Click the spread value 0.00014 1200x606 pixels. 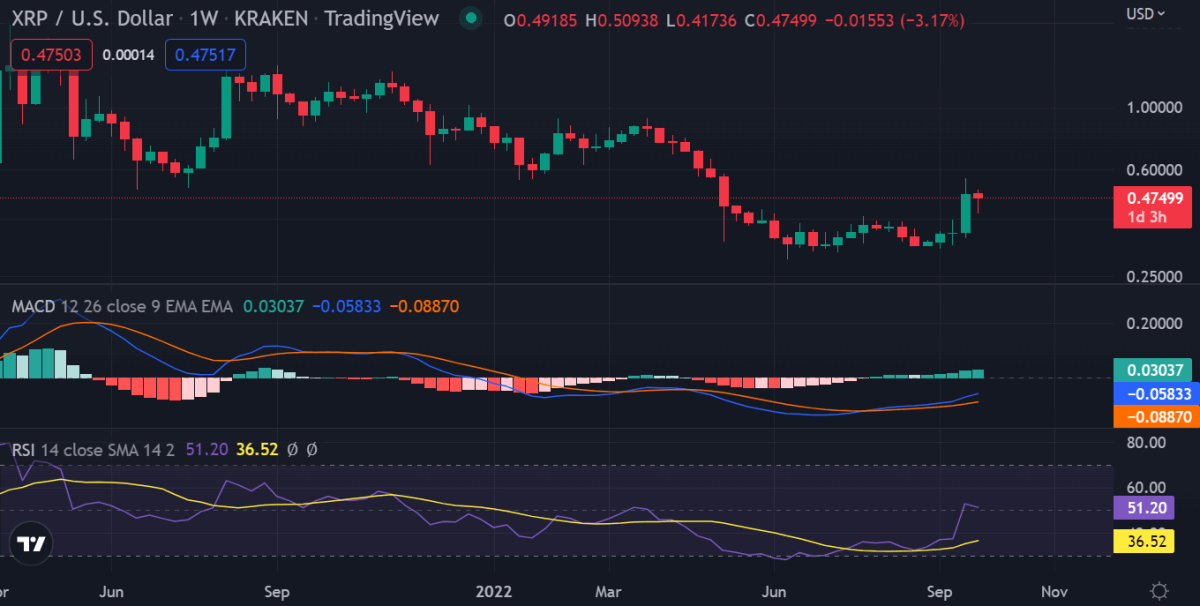click(129, 55)
